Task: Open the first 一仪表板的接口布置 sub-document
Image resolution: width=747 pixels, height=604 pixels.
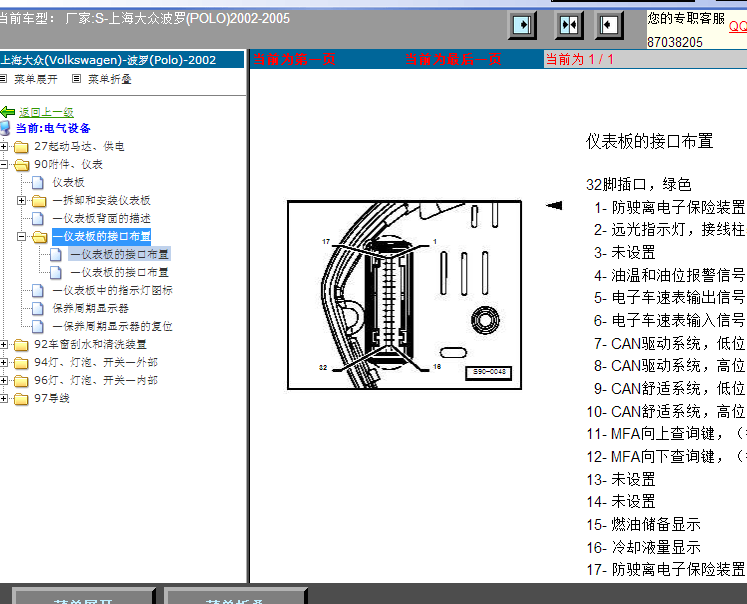Action: click(x=120, y=254)
